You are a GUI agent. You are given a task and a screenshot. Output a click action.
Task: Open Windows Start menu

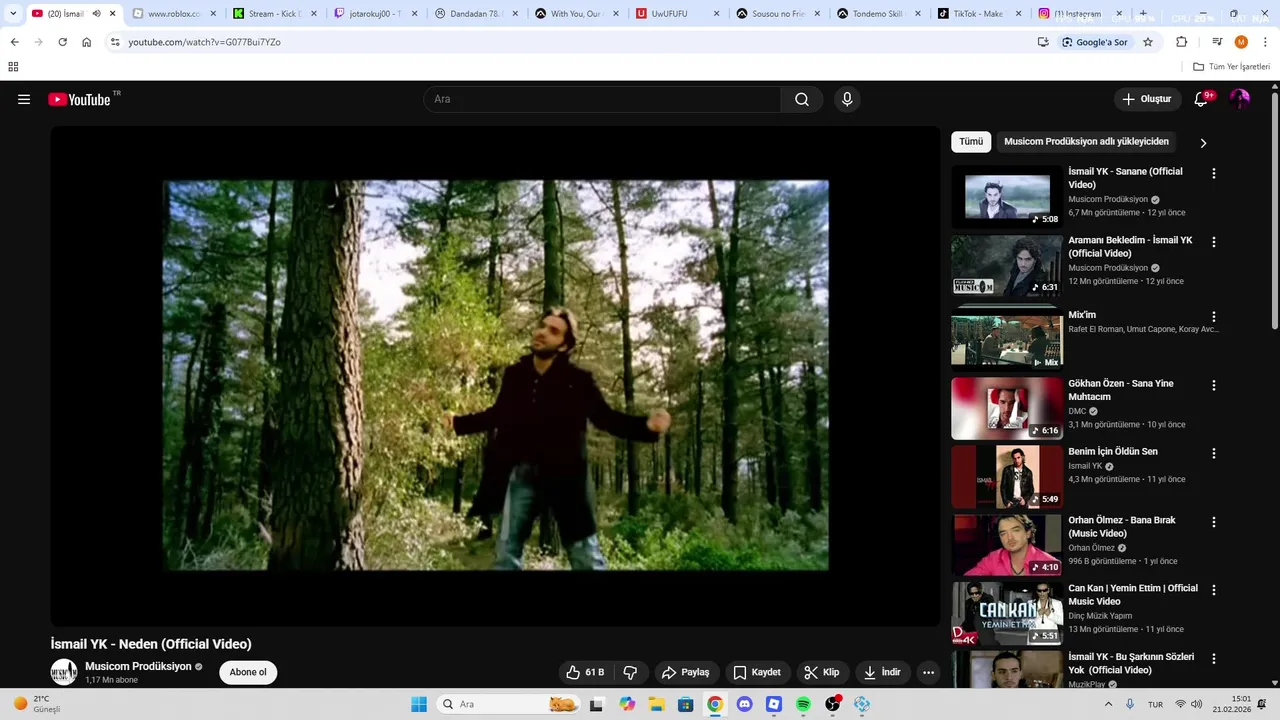click(x=419, y=704)
